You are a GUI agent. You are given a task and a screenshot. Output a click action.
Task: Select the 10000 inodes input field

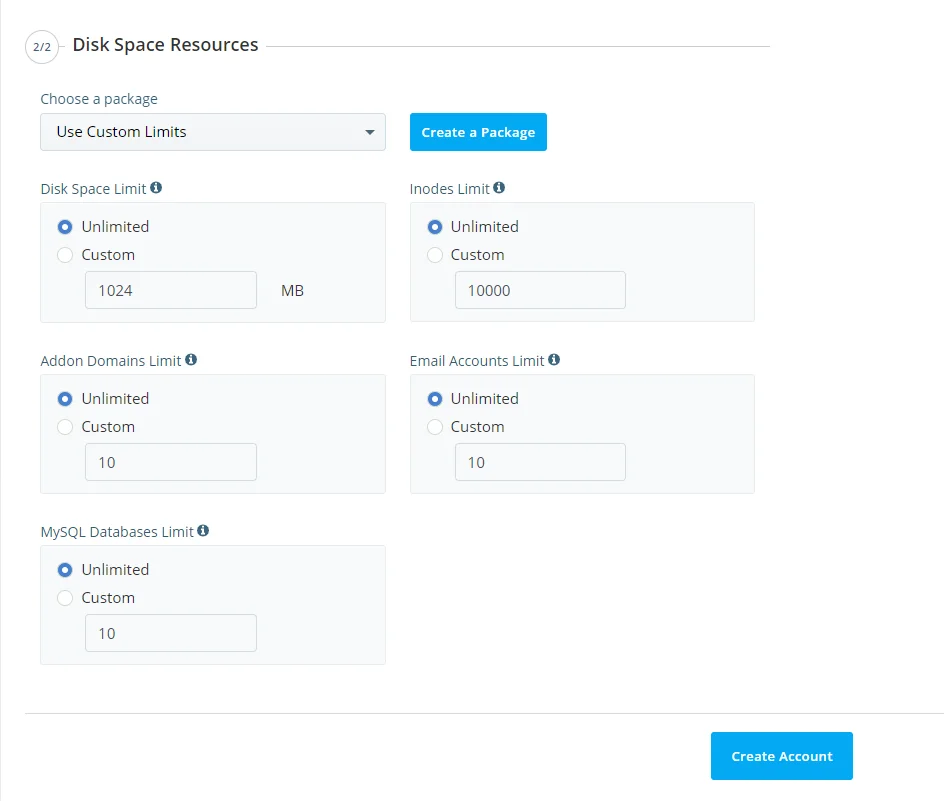coord(540,290)
